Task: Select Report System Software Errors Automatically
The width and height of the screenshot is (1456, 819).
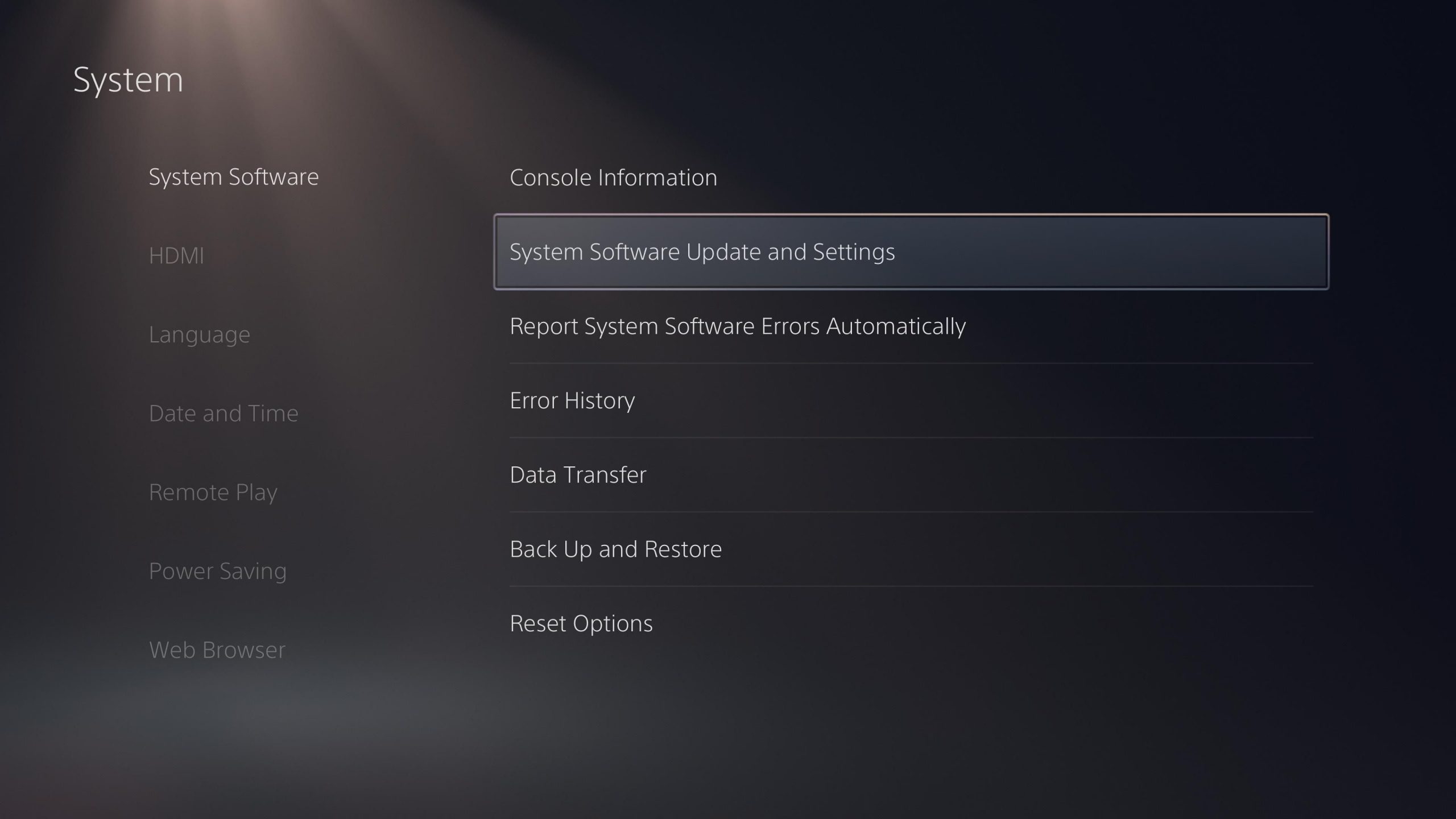Action: click(x=737, y=326)
